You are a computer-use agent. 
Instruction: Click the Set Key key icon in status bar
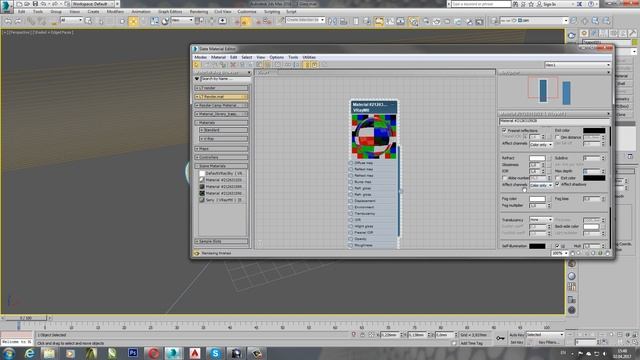[500, 338]
